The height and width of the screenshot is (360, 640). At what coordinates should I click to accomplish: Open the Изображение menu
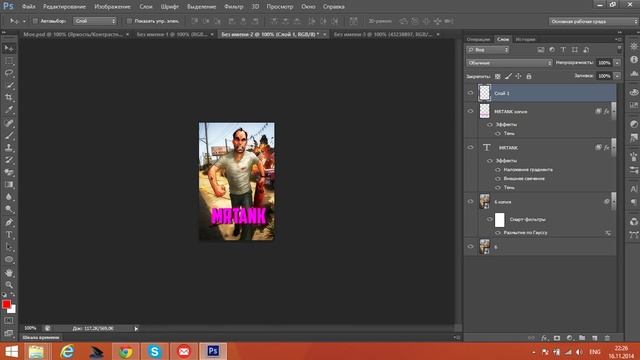(112, 7)
